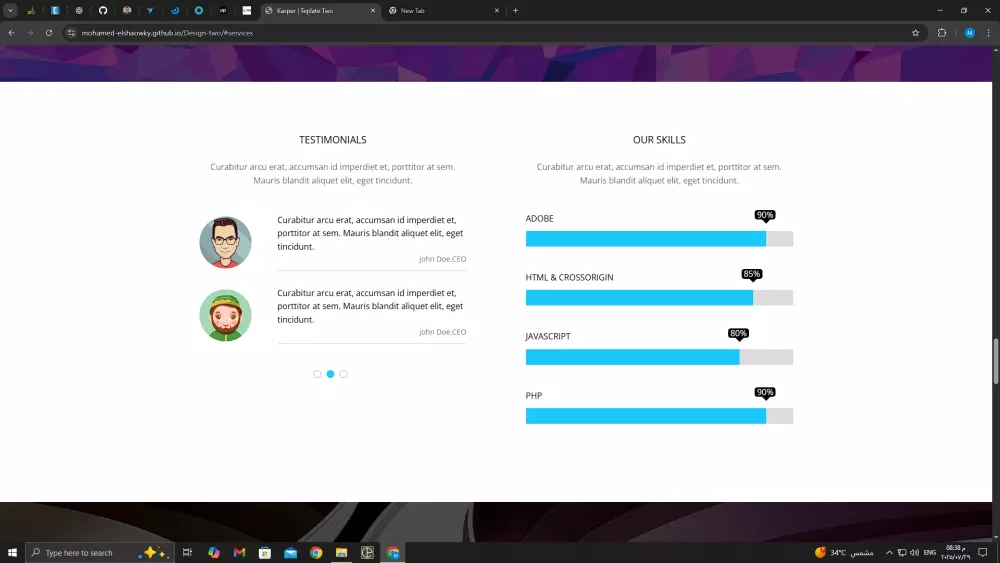Switch to the GitHub pinned tab

[x=103, y=10]
